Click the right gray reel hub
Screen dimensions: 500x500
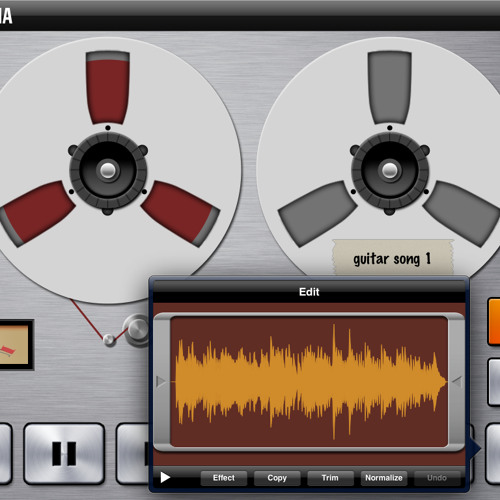390,171
